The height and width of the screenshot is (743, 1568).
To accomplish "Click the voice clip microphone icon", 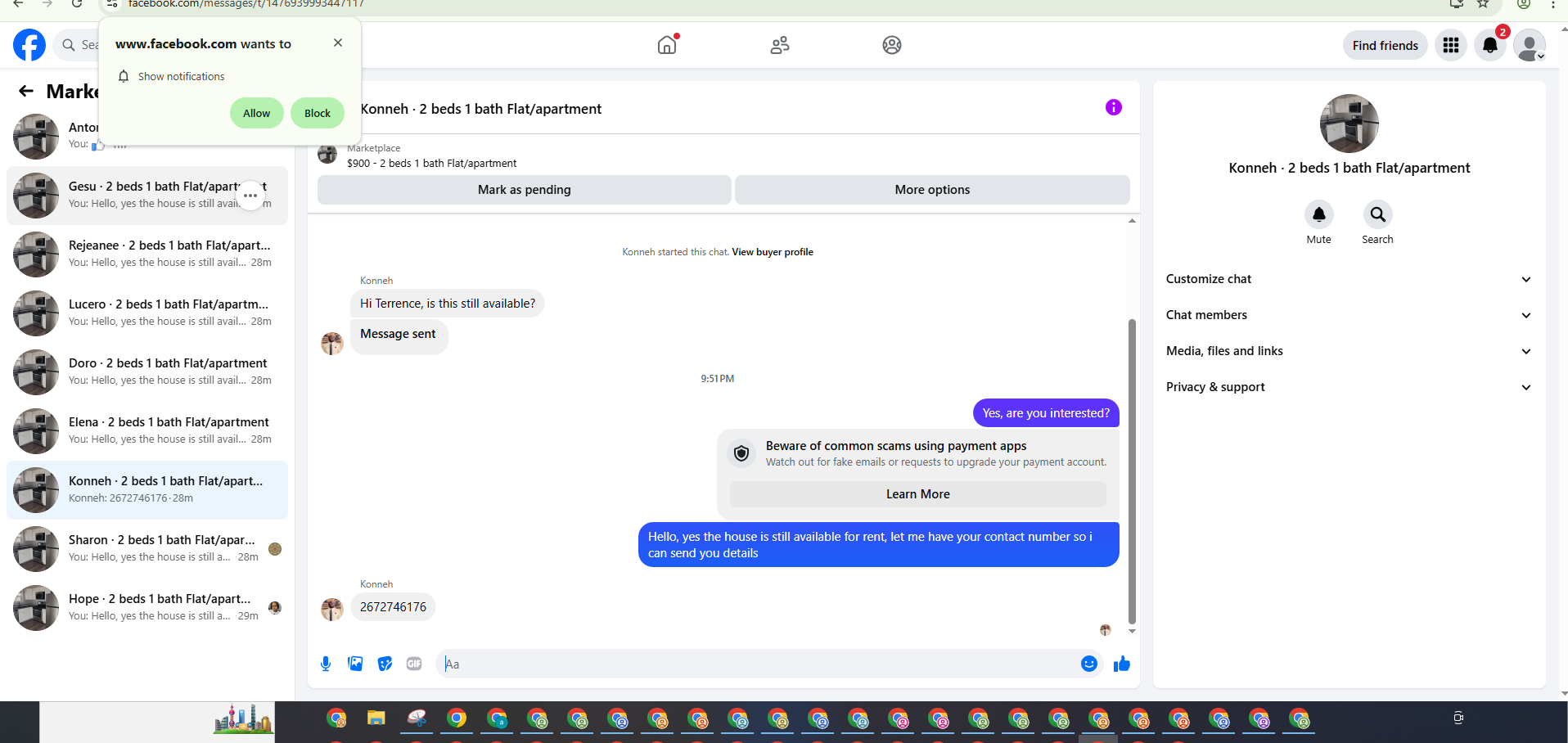I will click(326, 664).
